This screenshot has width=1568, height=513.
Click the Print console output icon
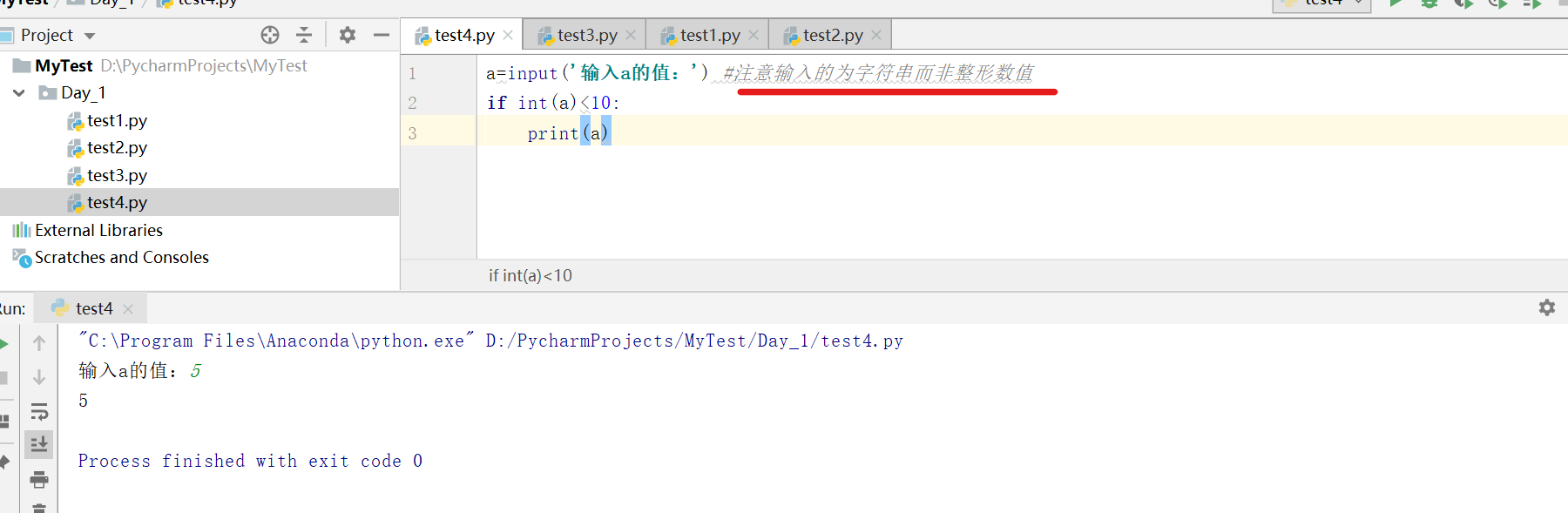click(x=39, y=479)
